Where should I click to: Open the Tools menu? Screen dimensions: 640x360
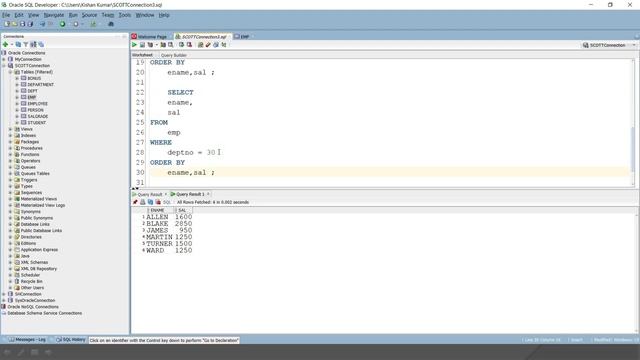[124, 15]
